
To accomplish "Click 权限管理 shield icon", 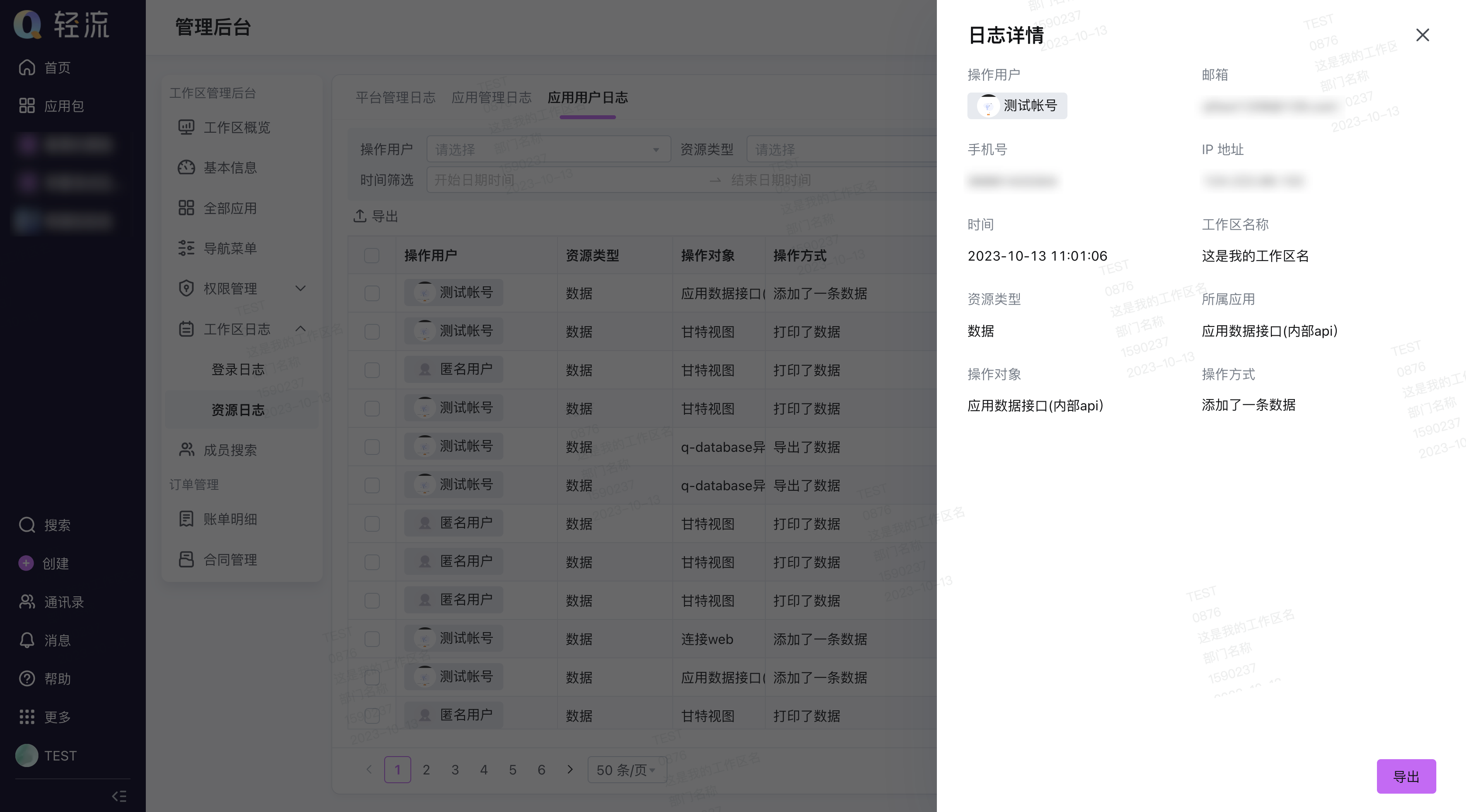I will pyautogui.click(x=186, y=289).
